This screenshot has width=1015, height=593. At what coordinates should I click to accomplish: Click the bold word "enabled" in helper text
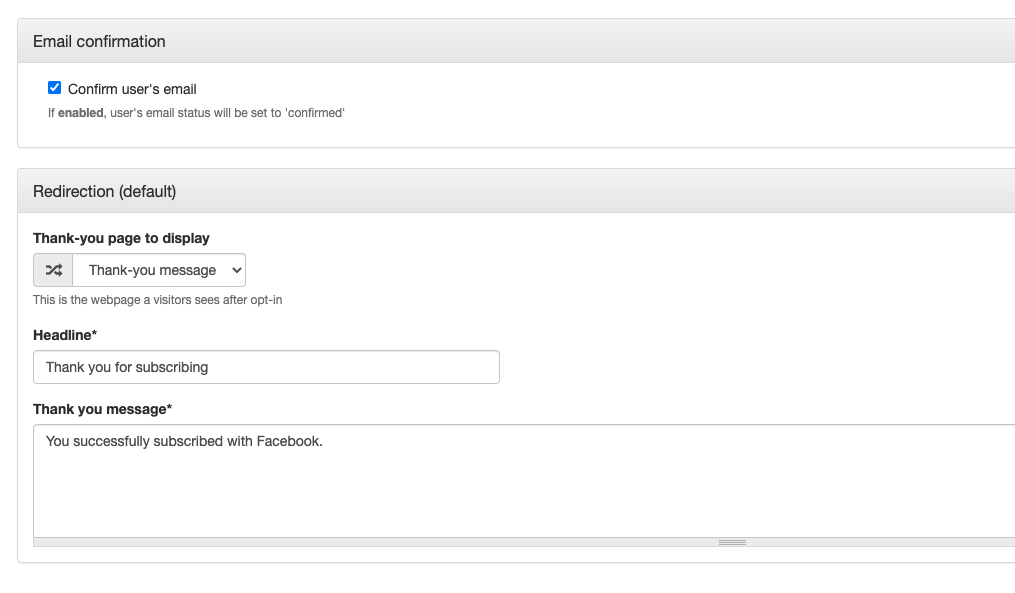point(80,113)
